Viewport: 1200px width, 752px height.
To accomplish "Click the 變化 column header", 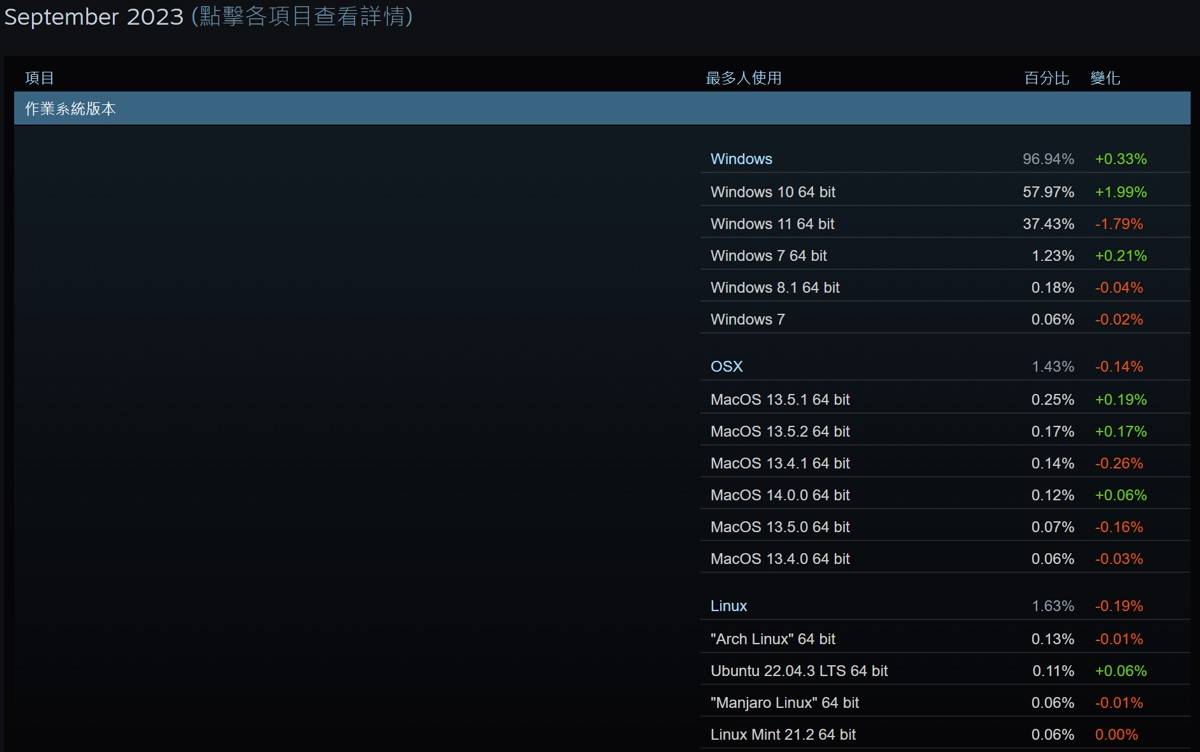I will coord(1105,78).
